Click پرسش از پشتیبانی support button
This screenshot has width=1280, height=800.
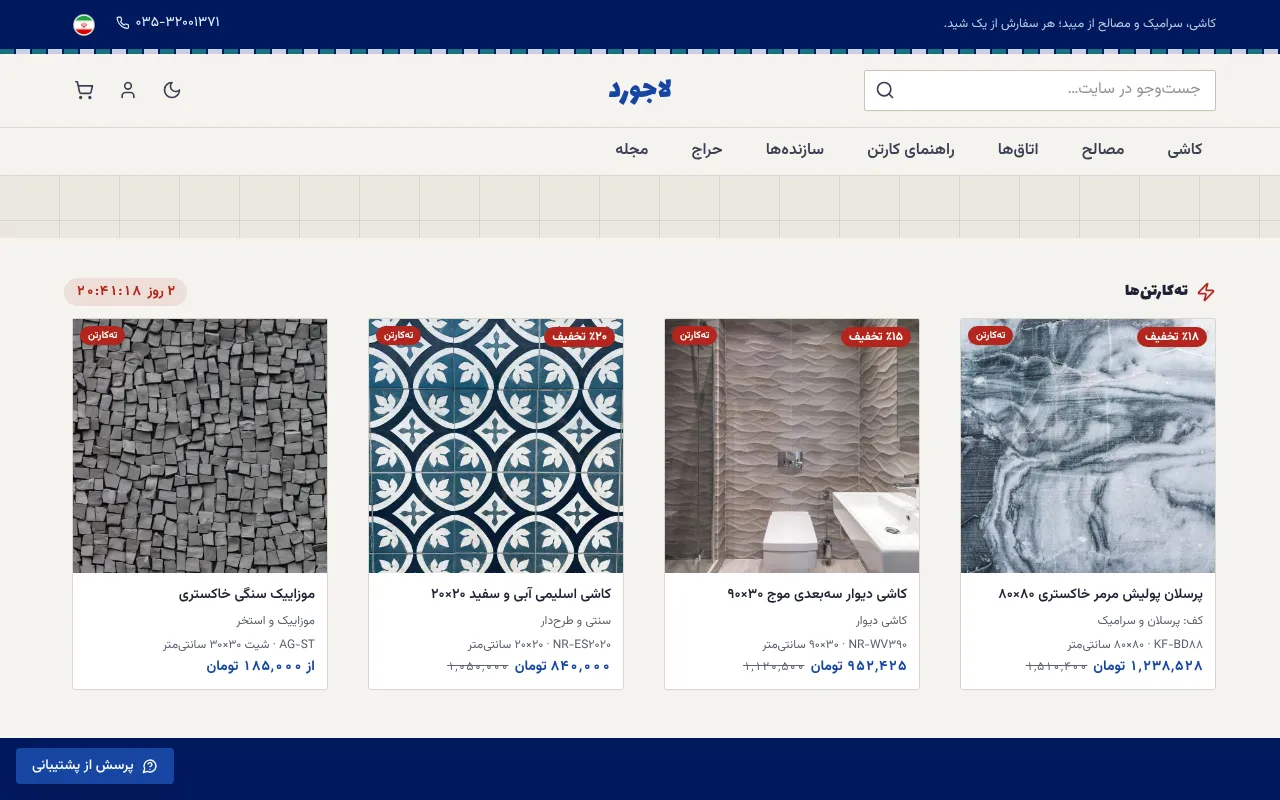point(95,766)
